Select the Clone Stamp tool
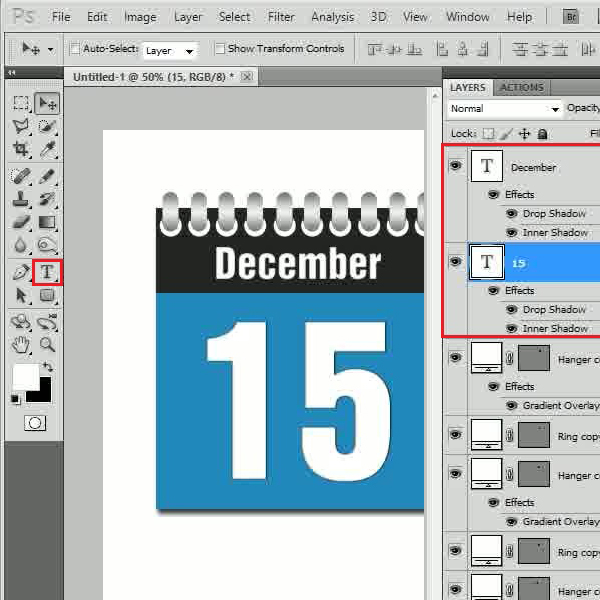The width and height of the screenshot is (600, 600). pos(21,199)
